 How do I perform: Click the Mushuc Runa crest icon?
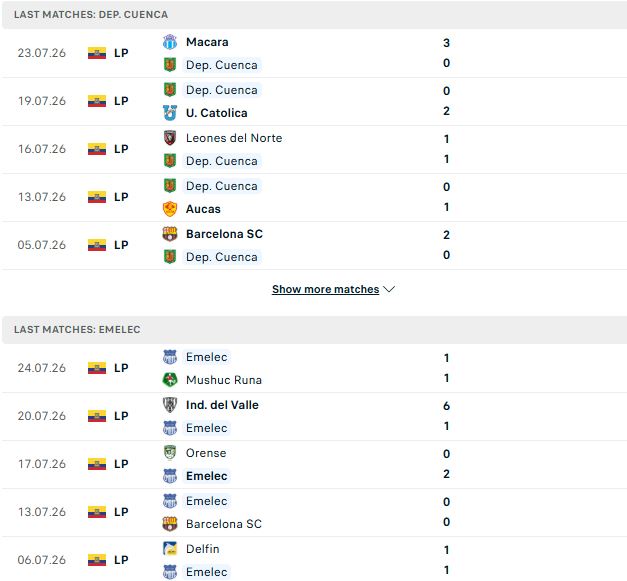tap(170, 380)
